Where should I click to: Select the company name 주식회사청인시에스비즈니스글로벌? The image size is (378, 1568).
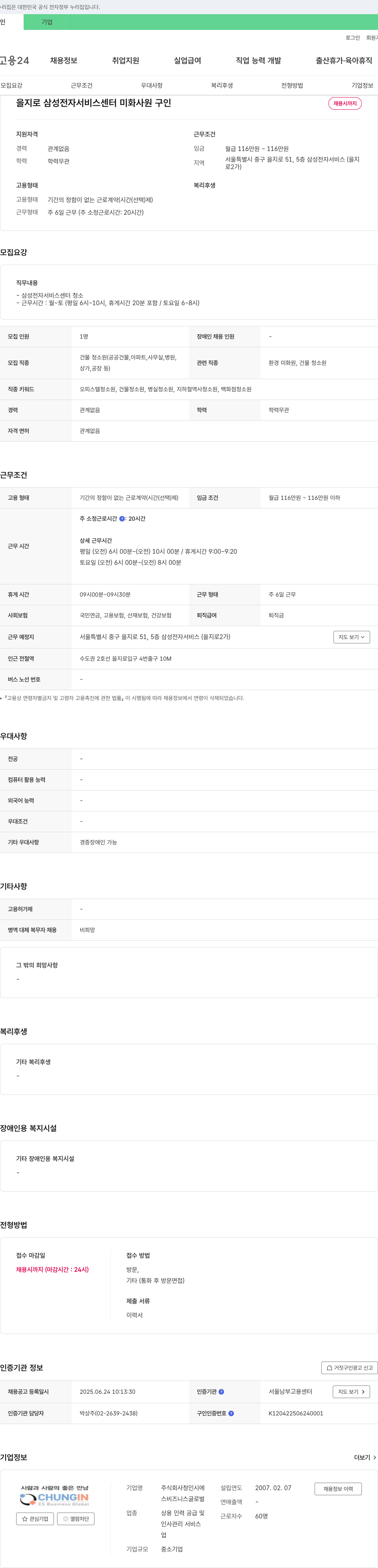coord(183,1493)
